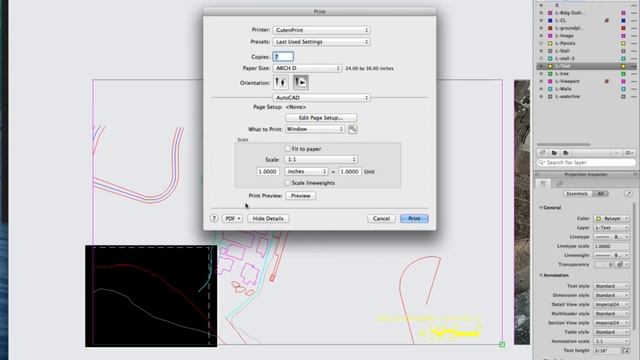Open the inches unit dropdown
640x360 pixels.
(x=306, y=171)
